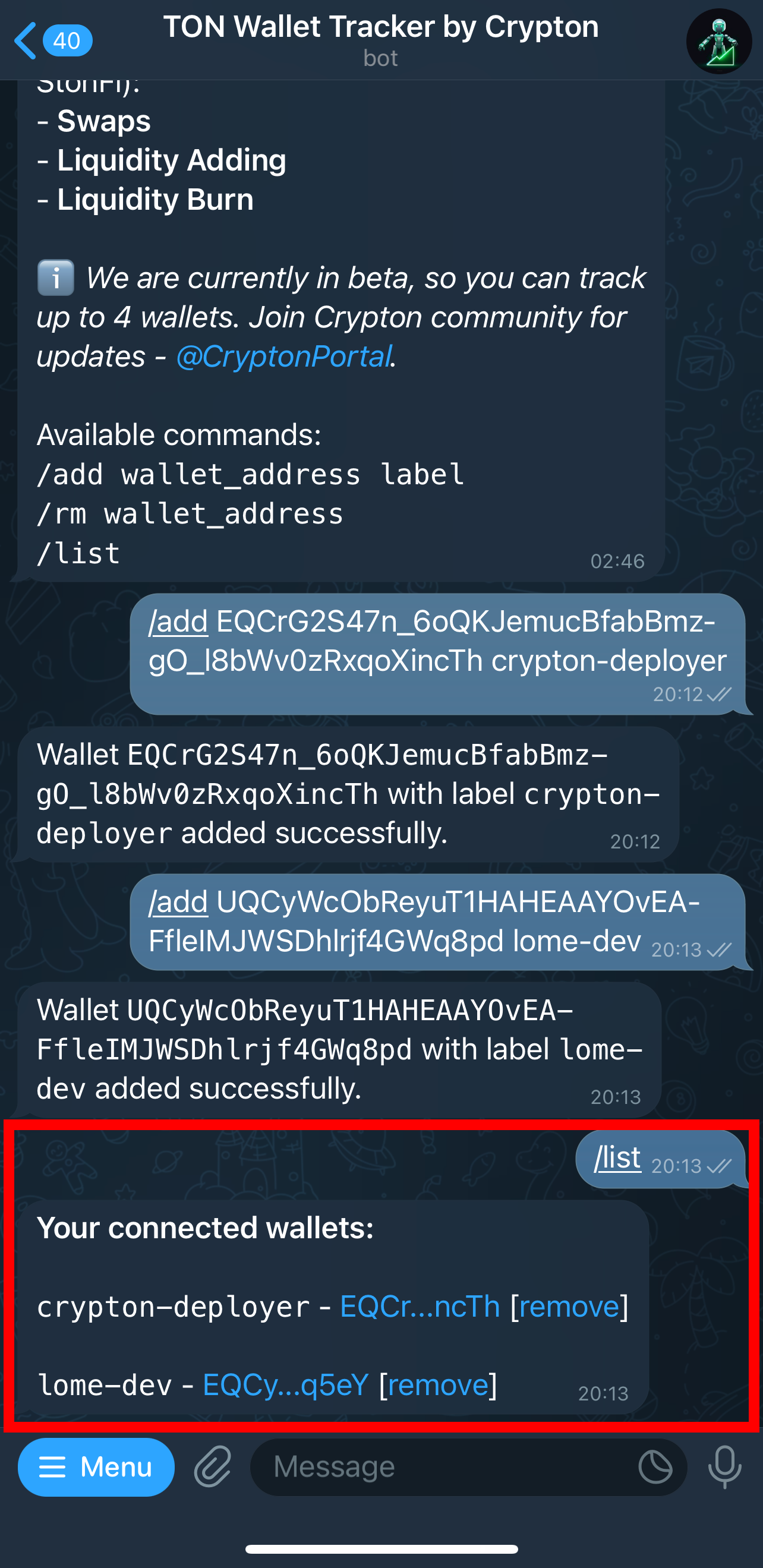Tap the paperclip attachment icon
The image size is (763, 1568).
213,1466
